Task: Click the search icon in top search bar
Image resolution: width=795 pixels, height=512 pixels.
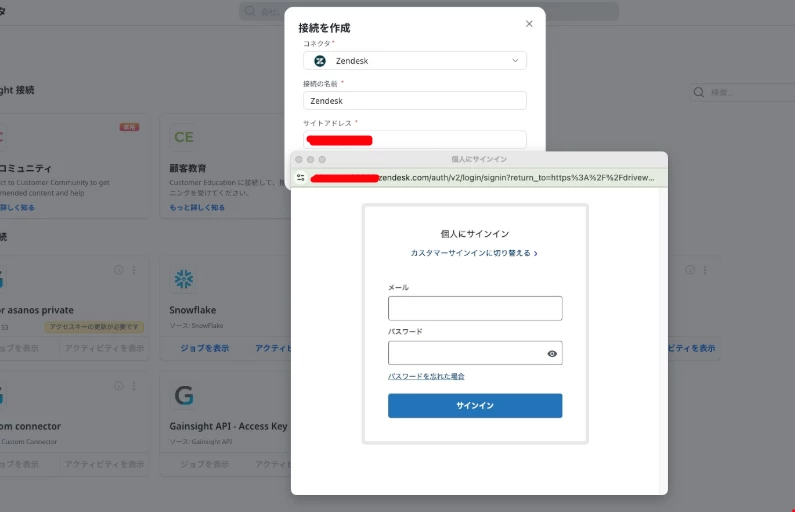Action: [249, 11]
